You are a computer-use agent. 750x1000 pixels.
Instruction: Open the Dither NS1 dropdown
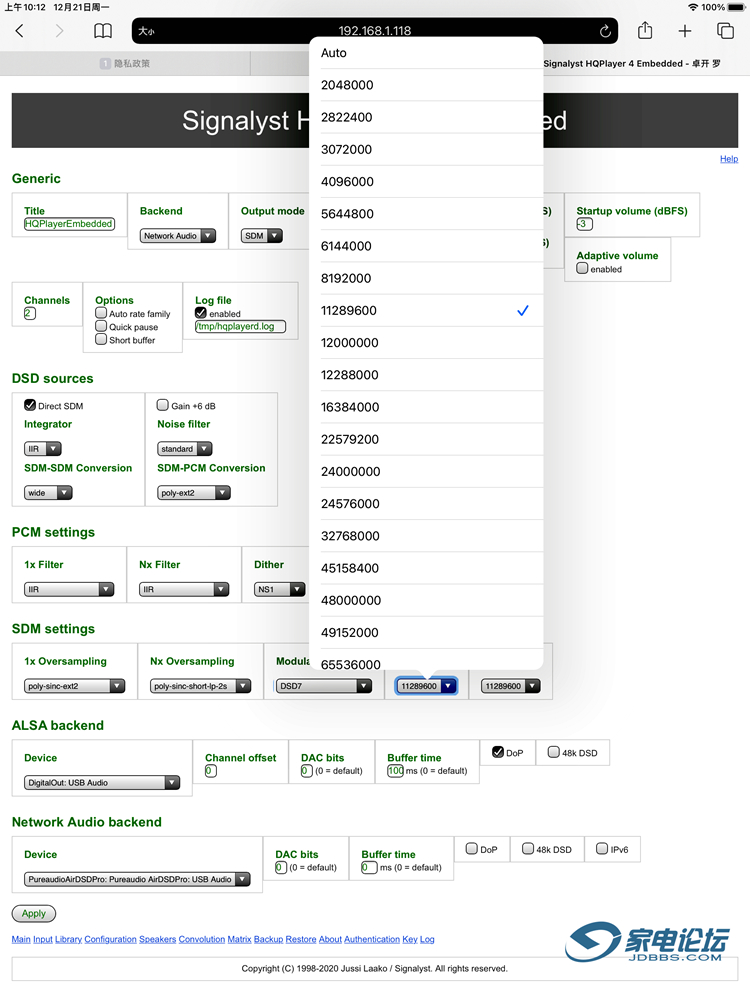[x=280, y=590]
